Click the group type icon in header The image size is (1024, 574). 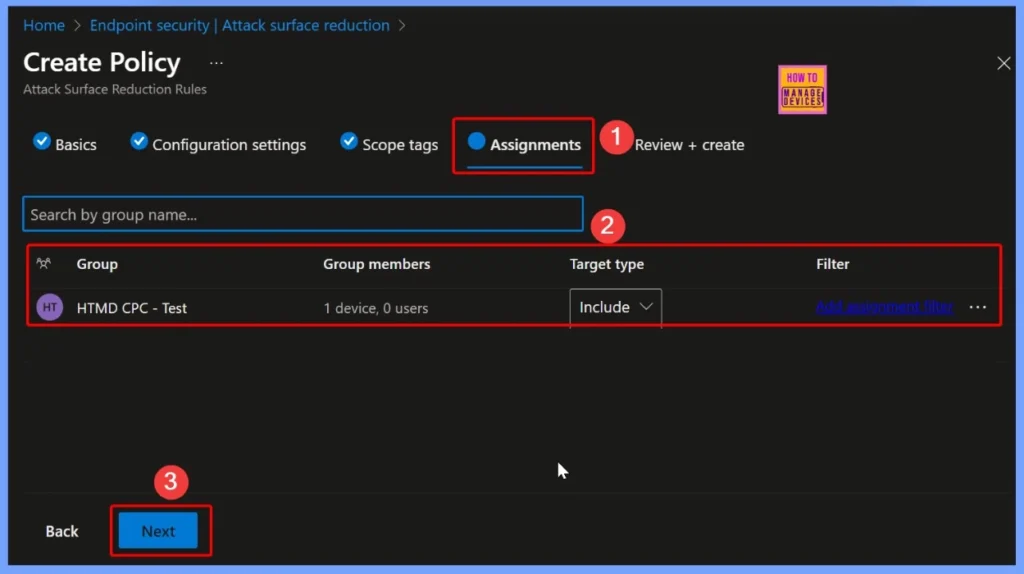click(x=44, y=264)
